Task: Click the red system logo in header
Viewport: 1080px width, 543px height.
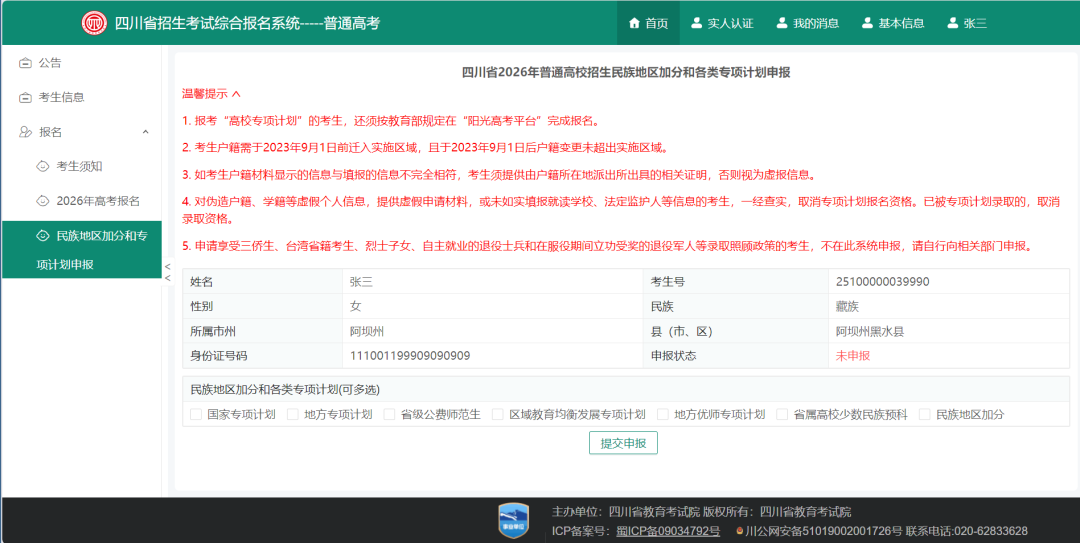Action: (x=94, y=23)
